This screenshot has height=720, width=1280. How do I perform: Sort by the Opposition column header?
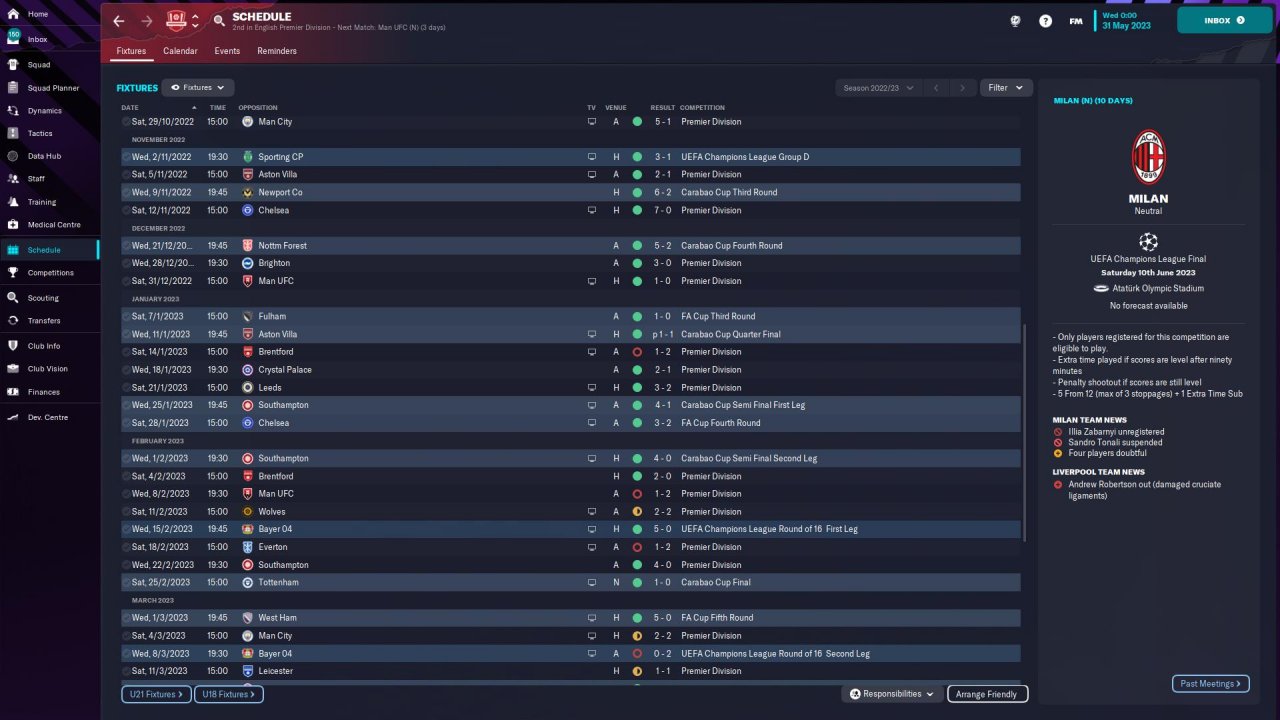point(258,107)
